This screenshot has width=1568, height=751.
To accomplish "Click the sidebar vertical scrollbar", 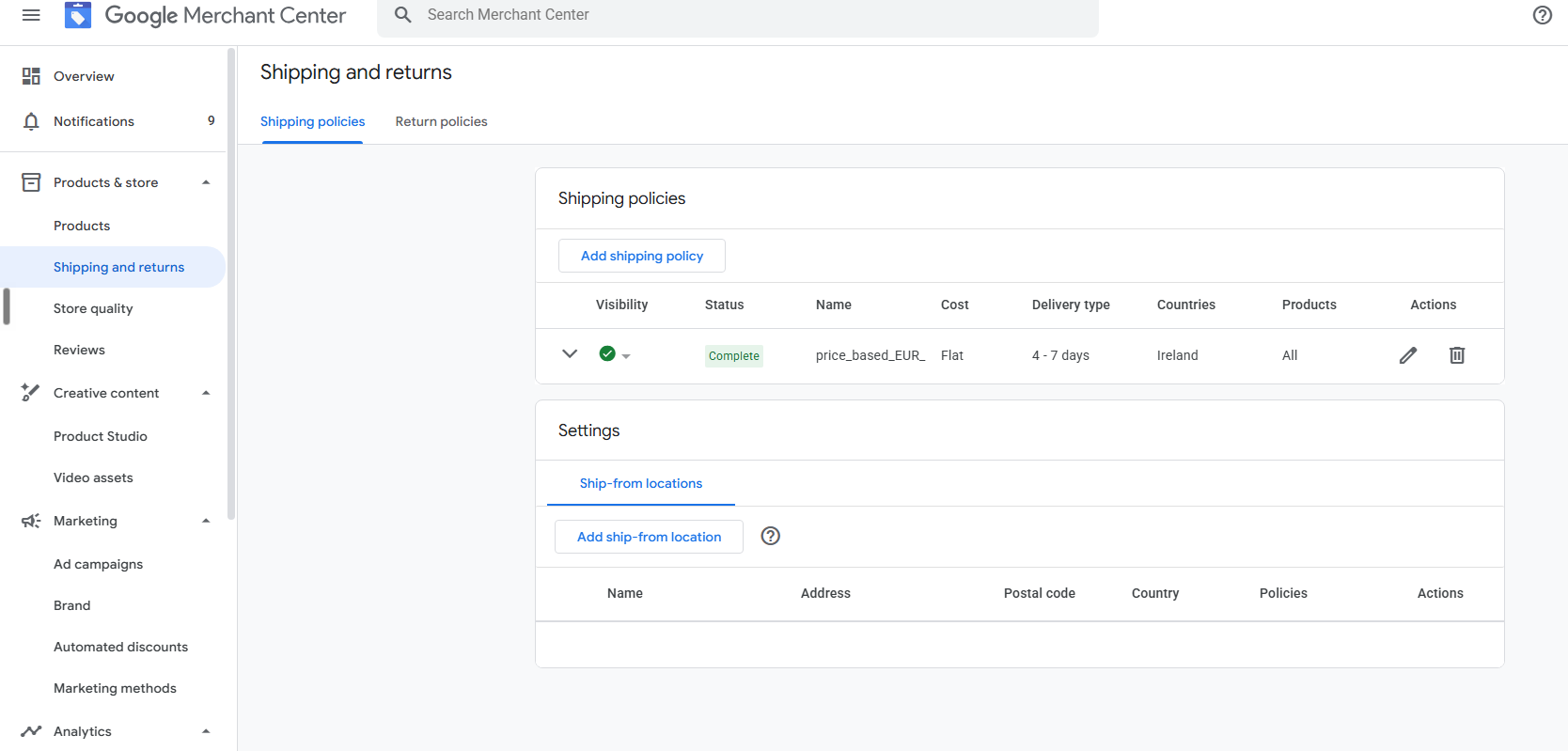I will [231, 282].
